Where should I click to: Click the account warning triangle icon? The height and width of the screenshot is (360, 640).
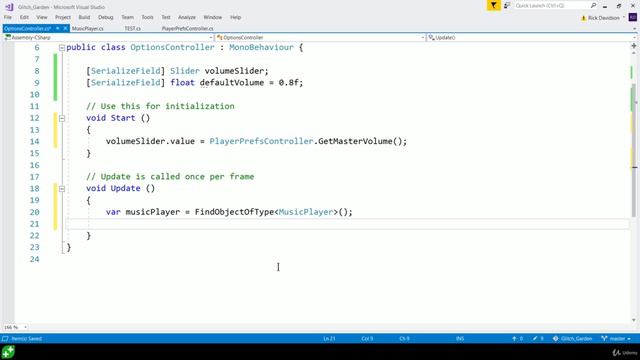(583, 18)
